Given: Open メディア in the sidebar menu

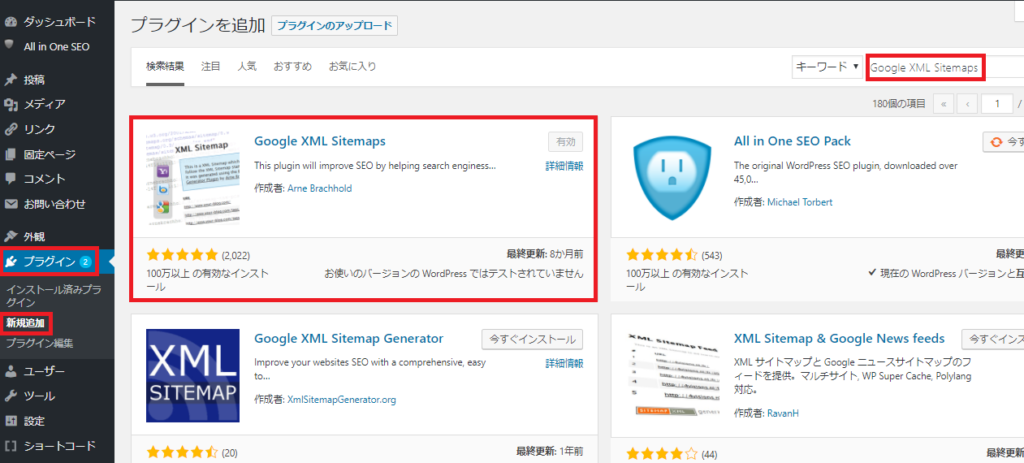Looking at the screenshot, I should [x=44, y=104].
